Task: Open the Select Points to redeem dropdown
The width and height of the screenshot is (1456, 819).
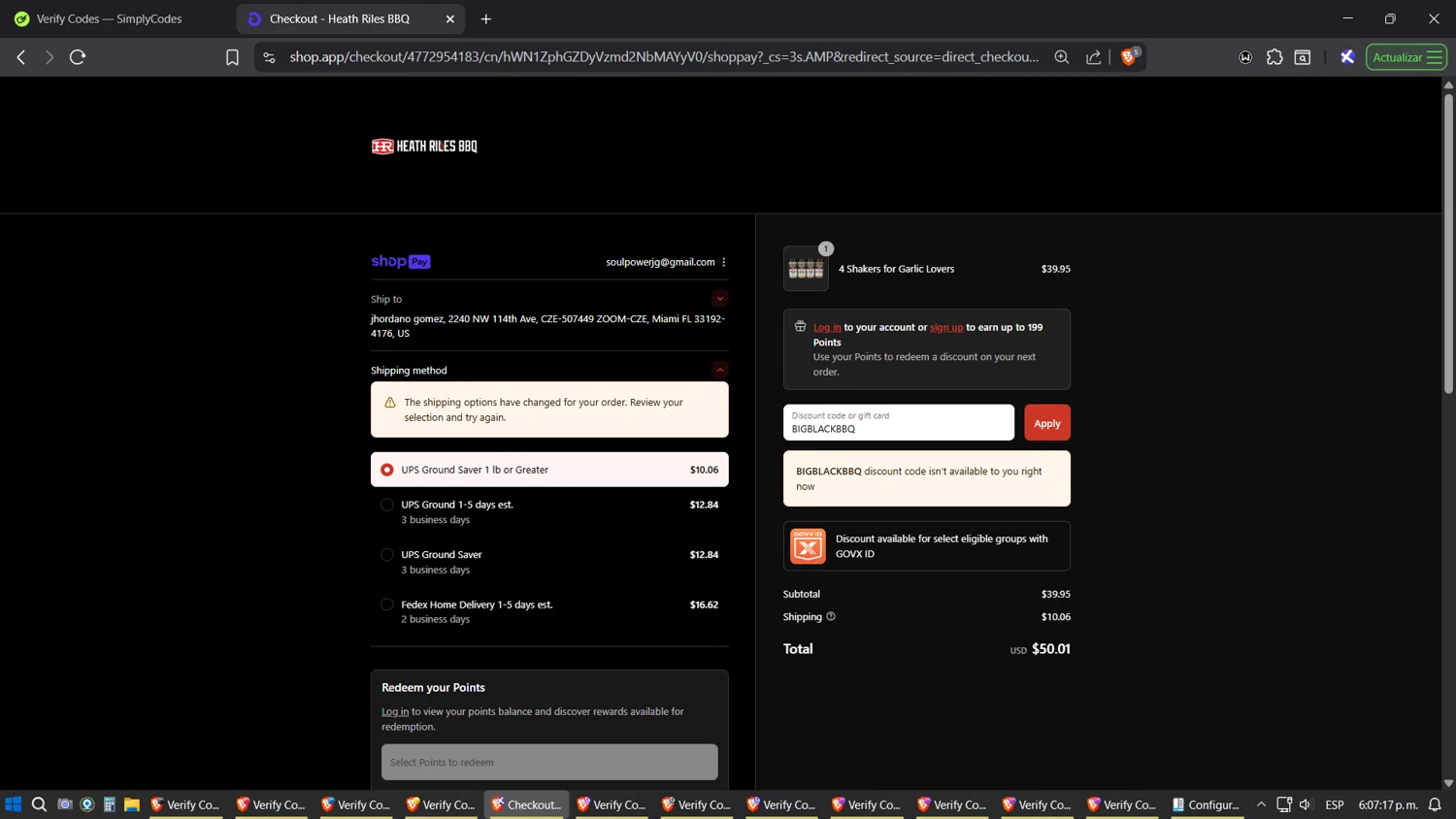Action: point(549,762)
